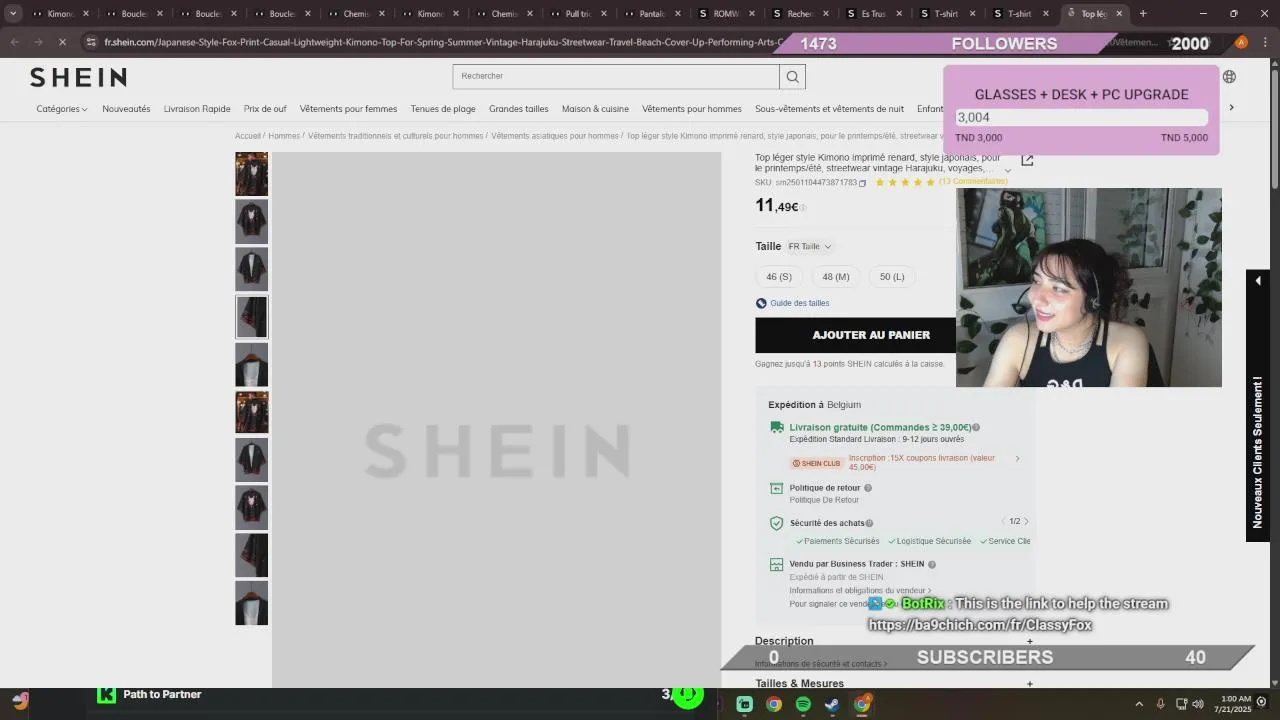Image resolution: width=1280 pixels, height=720 pixels.
Task: Click the search magnifier icon beside Rechercher
Action: (x=792, y=77)
